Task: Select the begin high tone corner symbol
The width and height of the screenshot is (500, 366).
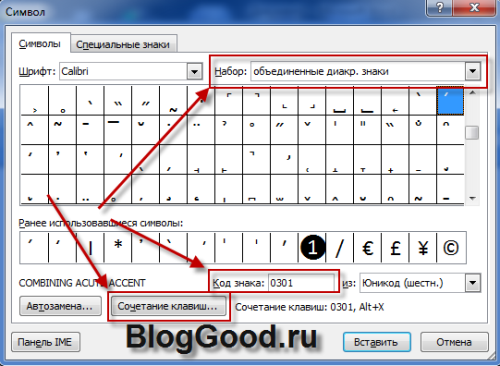Action: point(229,101)
